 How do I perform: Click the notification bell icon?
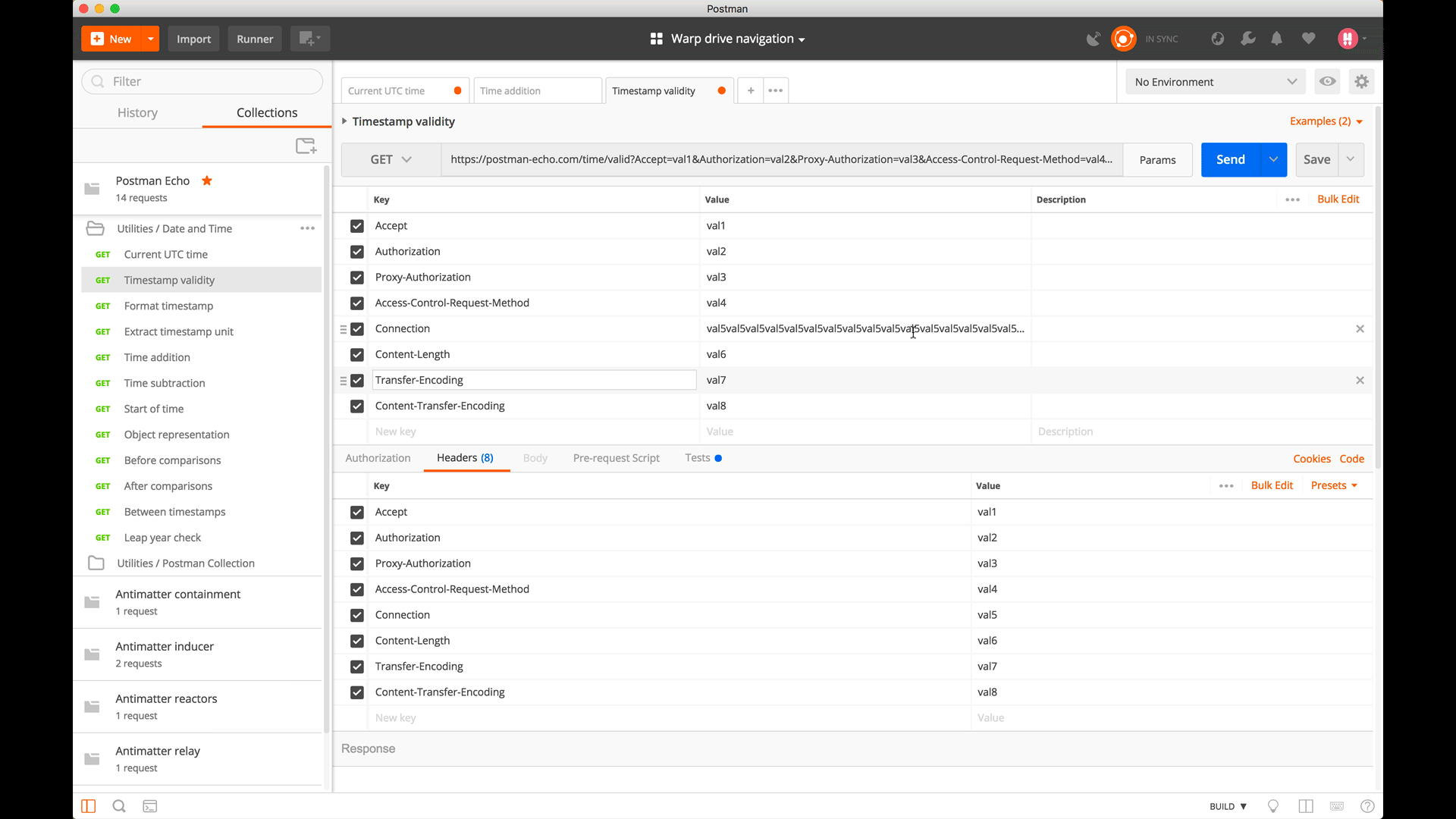[1277, 38]
